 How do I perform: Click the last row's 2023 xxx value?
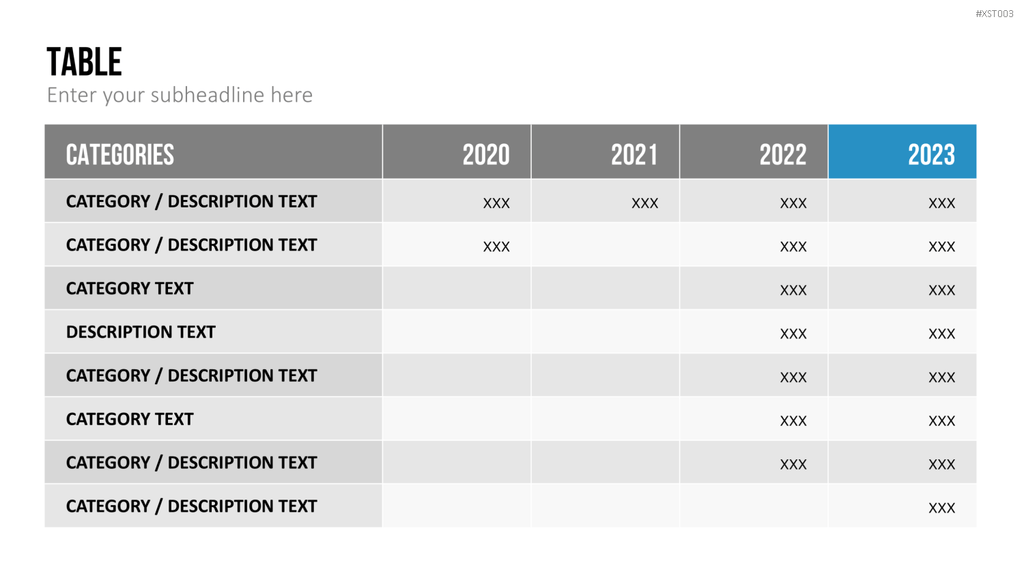click(x=942, y=508)
